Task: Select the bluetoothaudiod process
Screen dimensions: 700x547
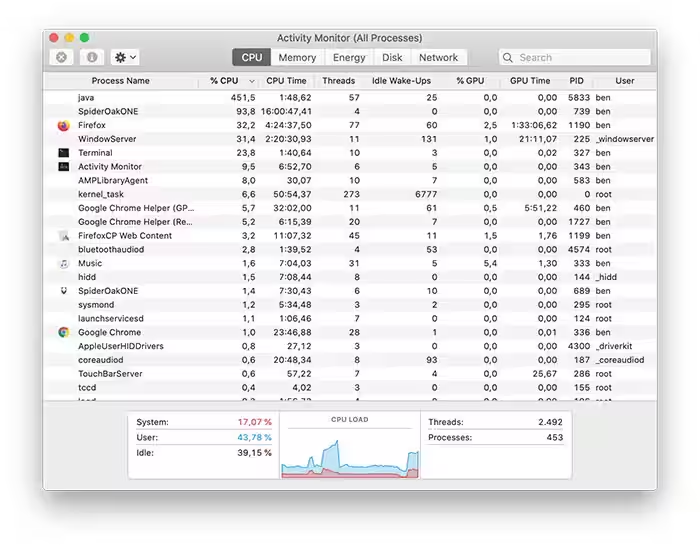Action: [x=350, y=250]
